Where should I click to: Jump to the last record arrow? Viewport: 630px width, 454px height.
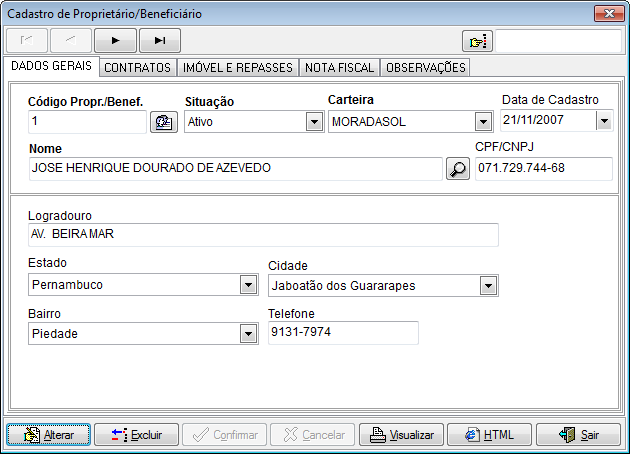160,41
